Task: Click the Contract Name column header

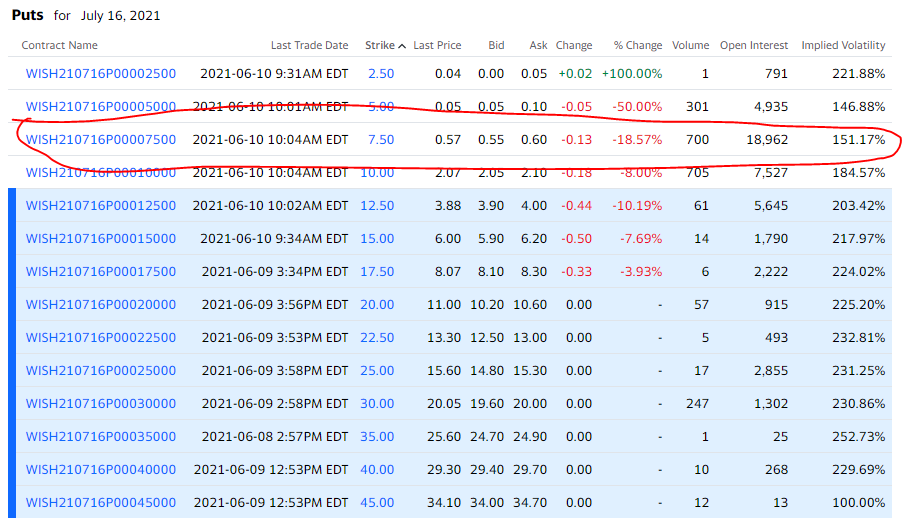Action: [60, 45]
